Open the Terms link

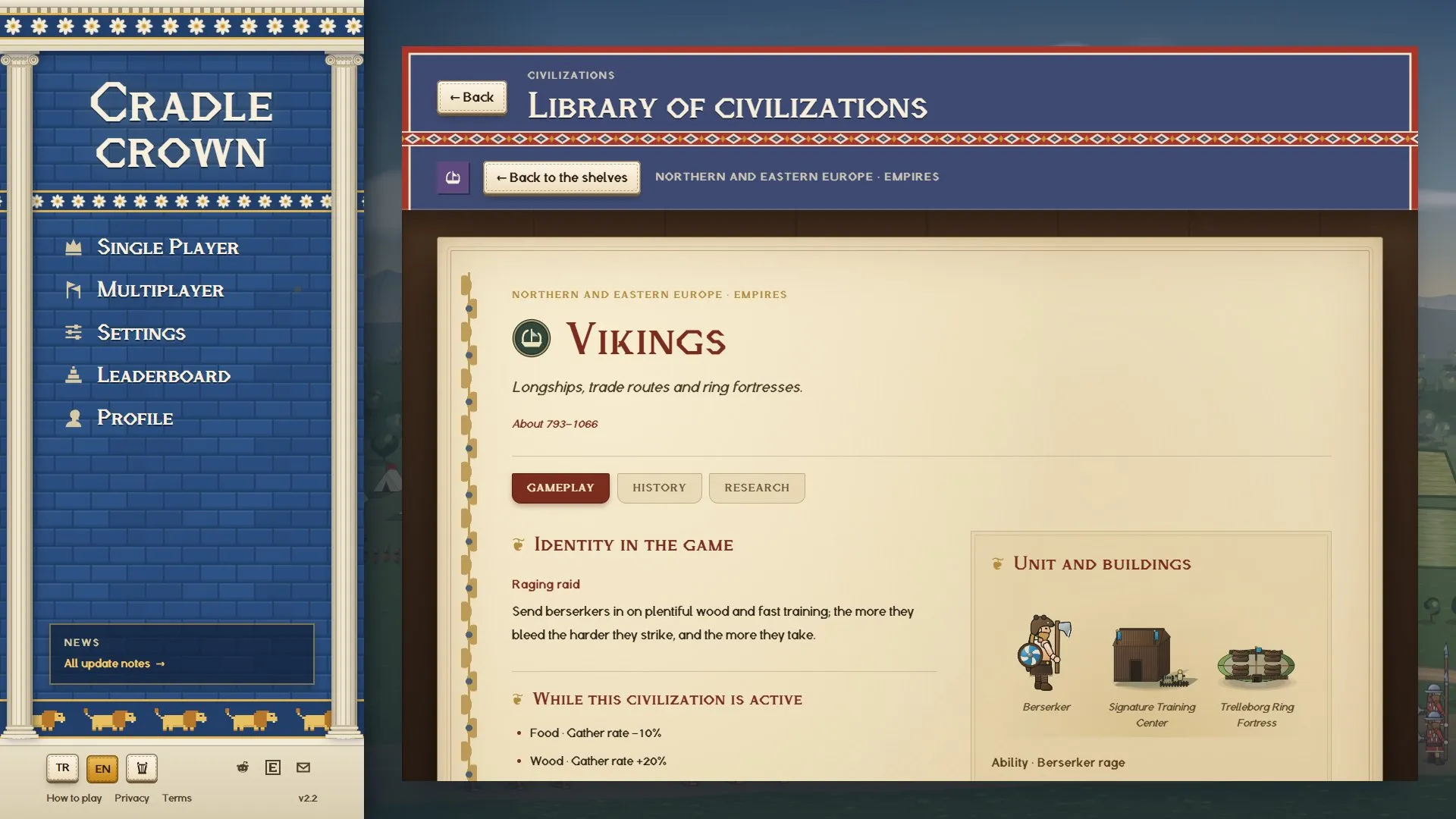click(x=177, y=798)
